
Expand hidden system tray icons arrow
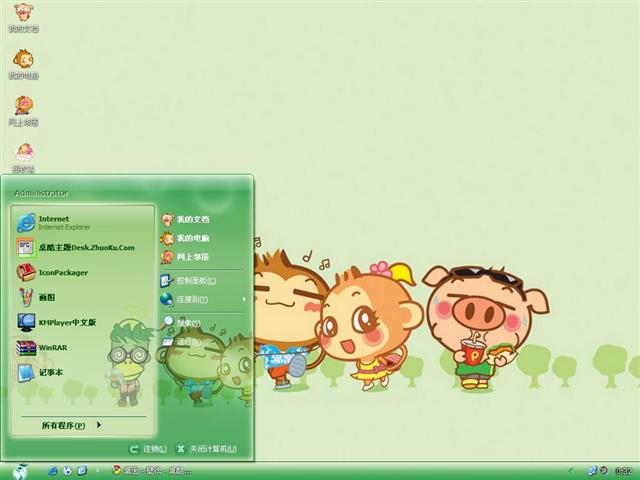tap(570, 471)
